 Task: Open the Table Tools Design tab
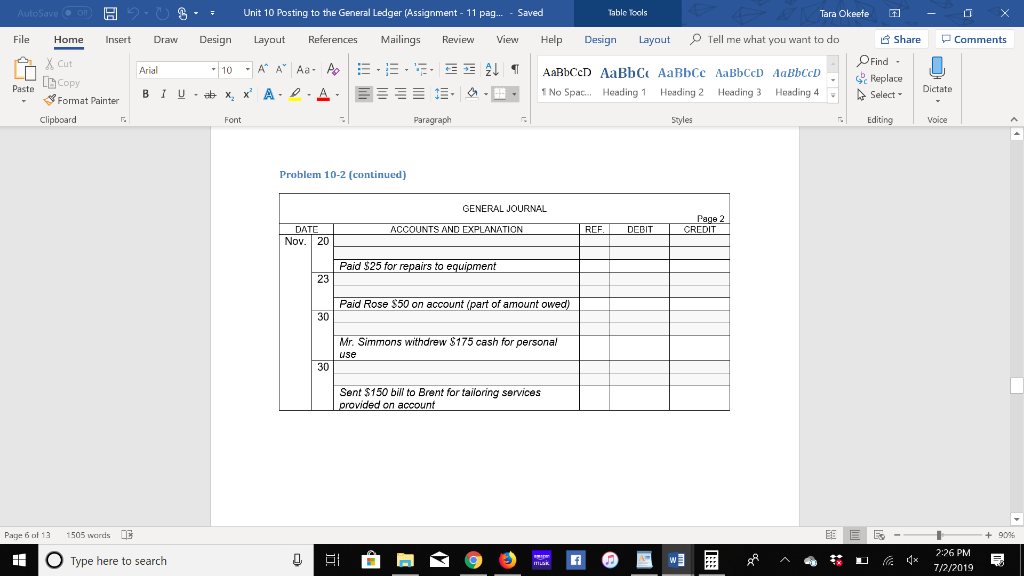601,40
